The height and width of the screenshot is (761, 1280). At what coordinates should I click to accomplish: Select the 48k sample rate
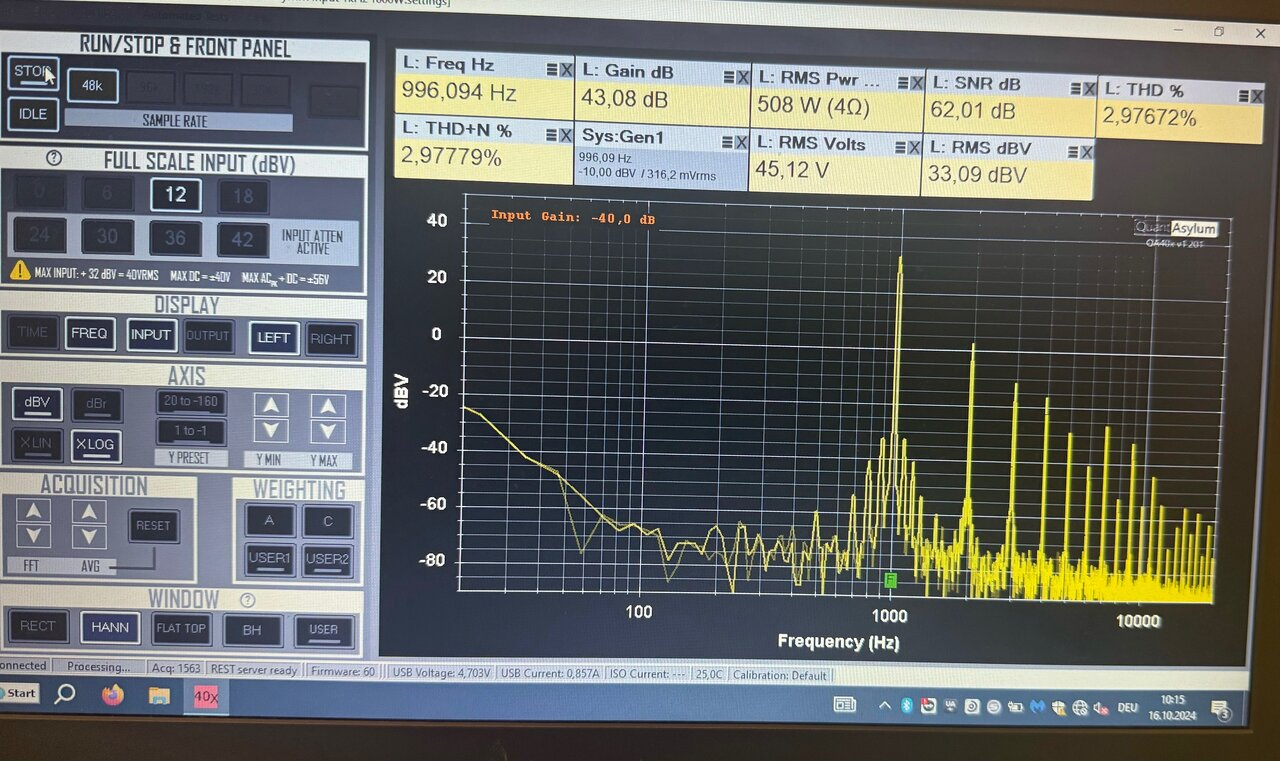(x=92, y=86)
